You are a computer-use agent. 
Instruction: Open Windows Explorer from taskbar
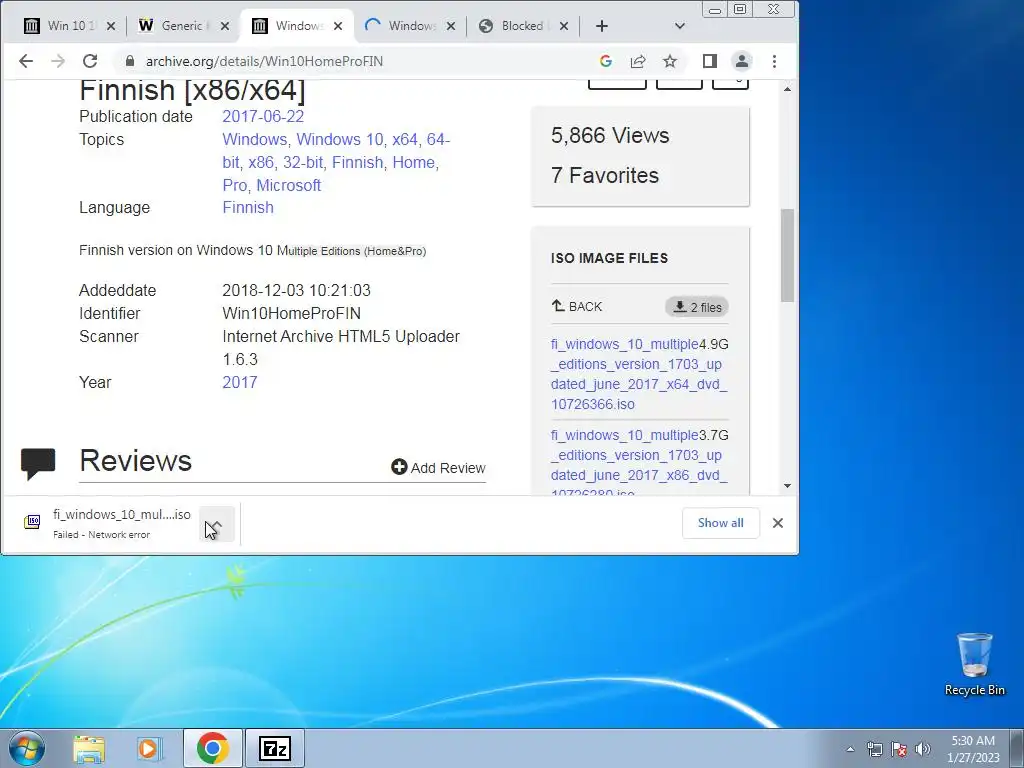[89, 748]
